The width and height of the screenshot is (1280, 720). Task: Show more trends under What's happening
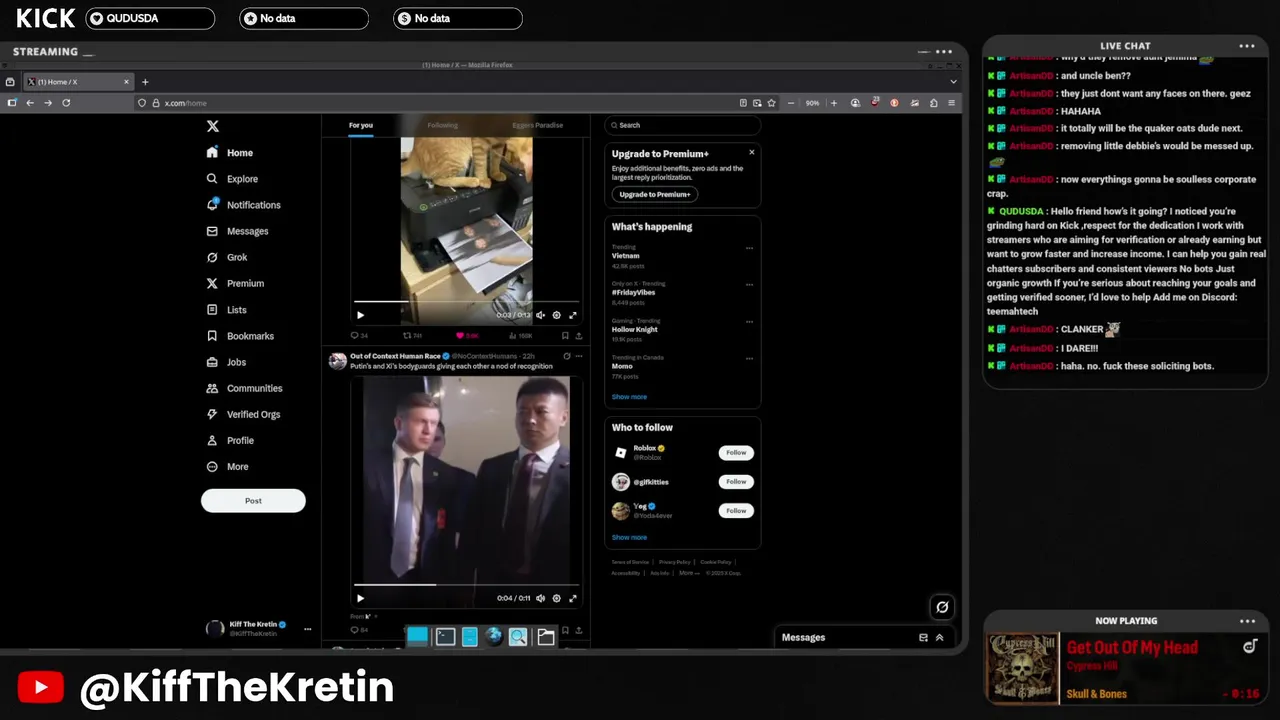(629, 397)
